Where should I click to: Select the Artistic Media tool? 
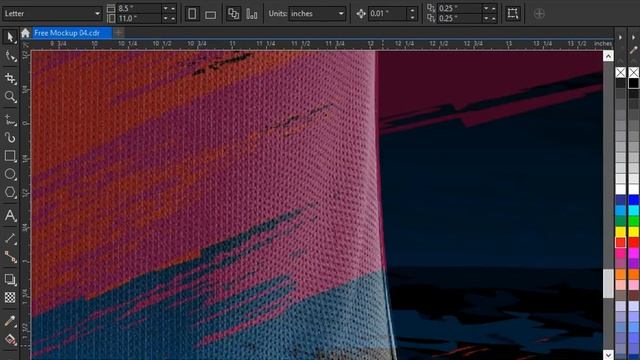10,138
